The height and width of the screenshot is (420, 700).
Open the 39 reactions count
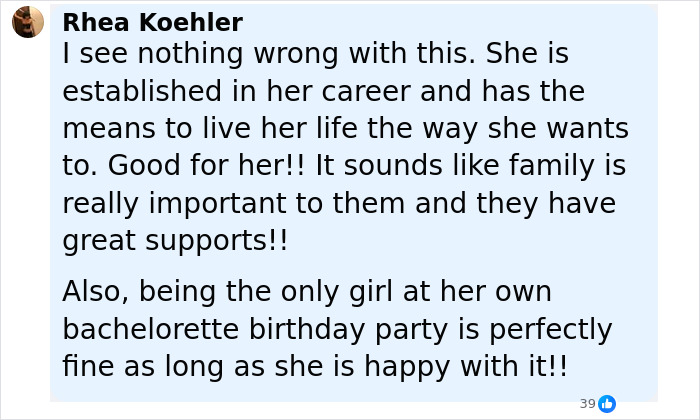tap(587, 404)
